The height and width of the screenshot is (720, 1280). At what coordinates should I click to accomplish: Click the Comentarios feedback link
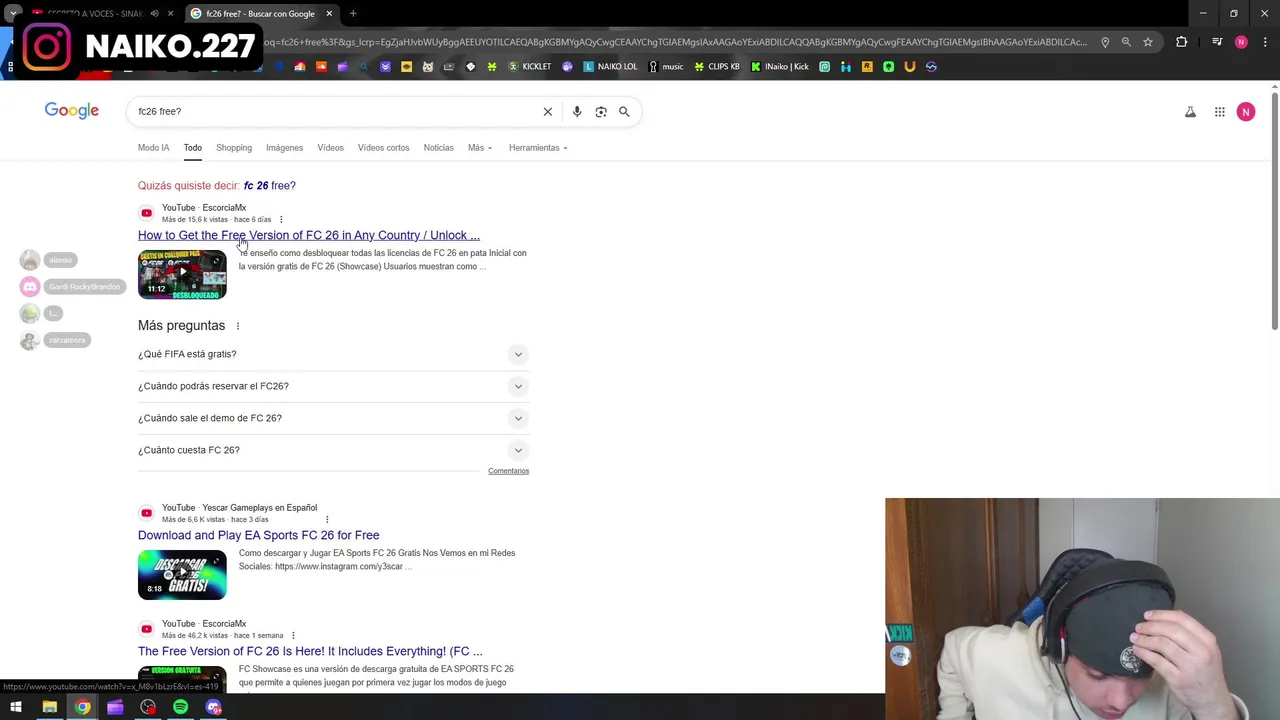[508, 471]
